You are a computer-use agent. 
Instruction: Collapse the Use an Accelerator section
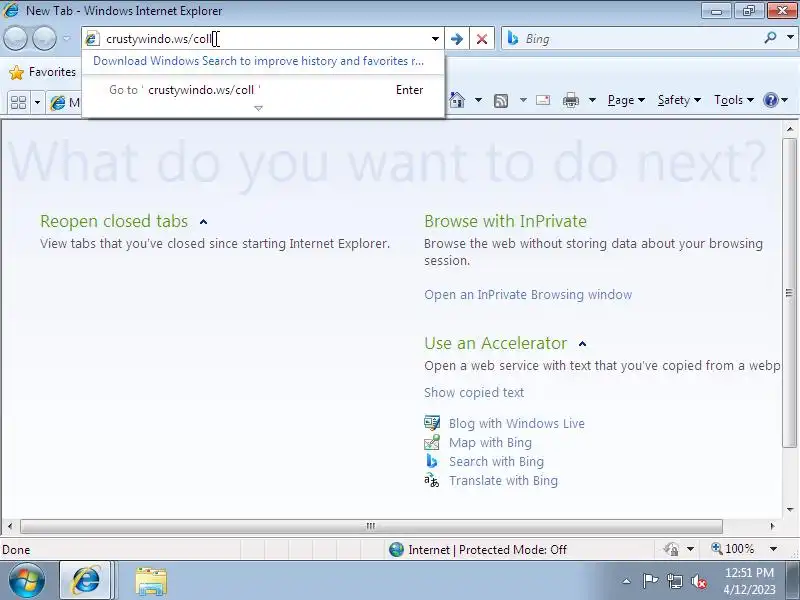pos(583,344)
